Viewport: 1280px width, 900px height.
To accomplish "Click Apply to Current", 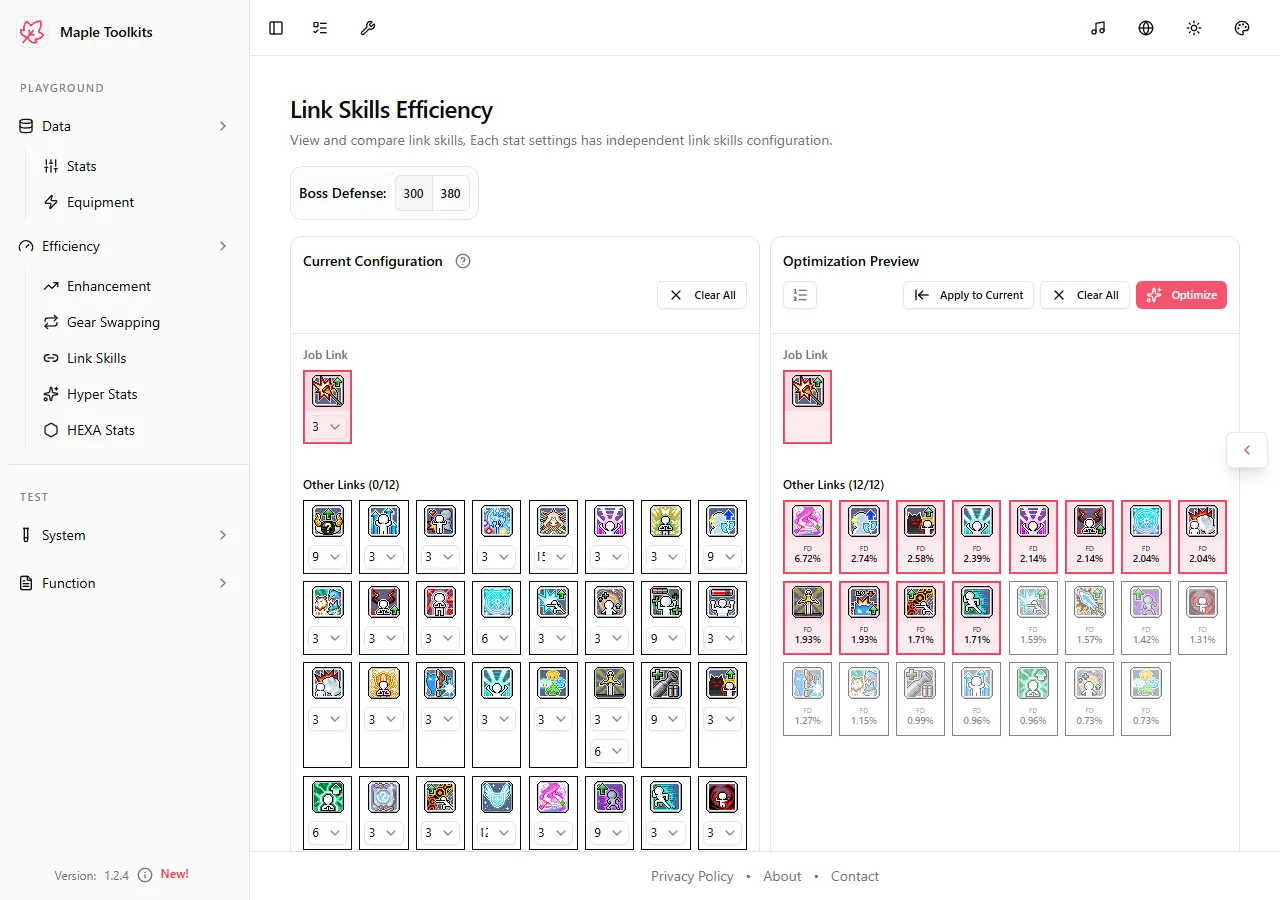I will 968,295.
